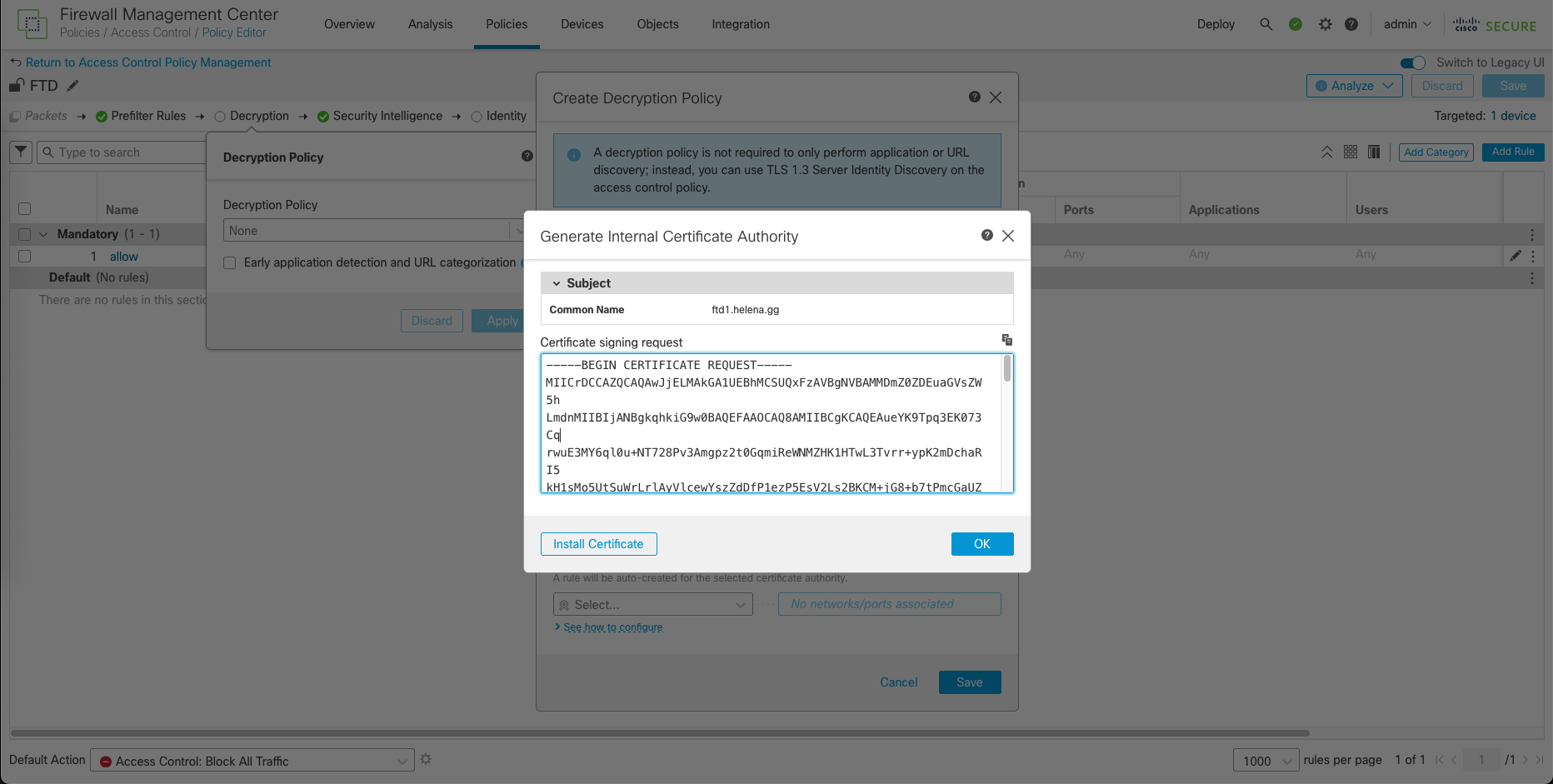Viewport: 1553px width, 784px height.
Task: Open the settings gear in header
Action: (1325, 24)
